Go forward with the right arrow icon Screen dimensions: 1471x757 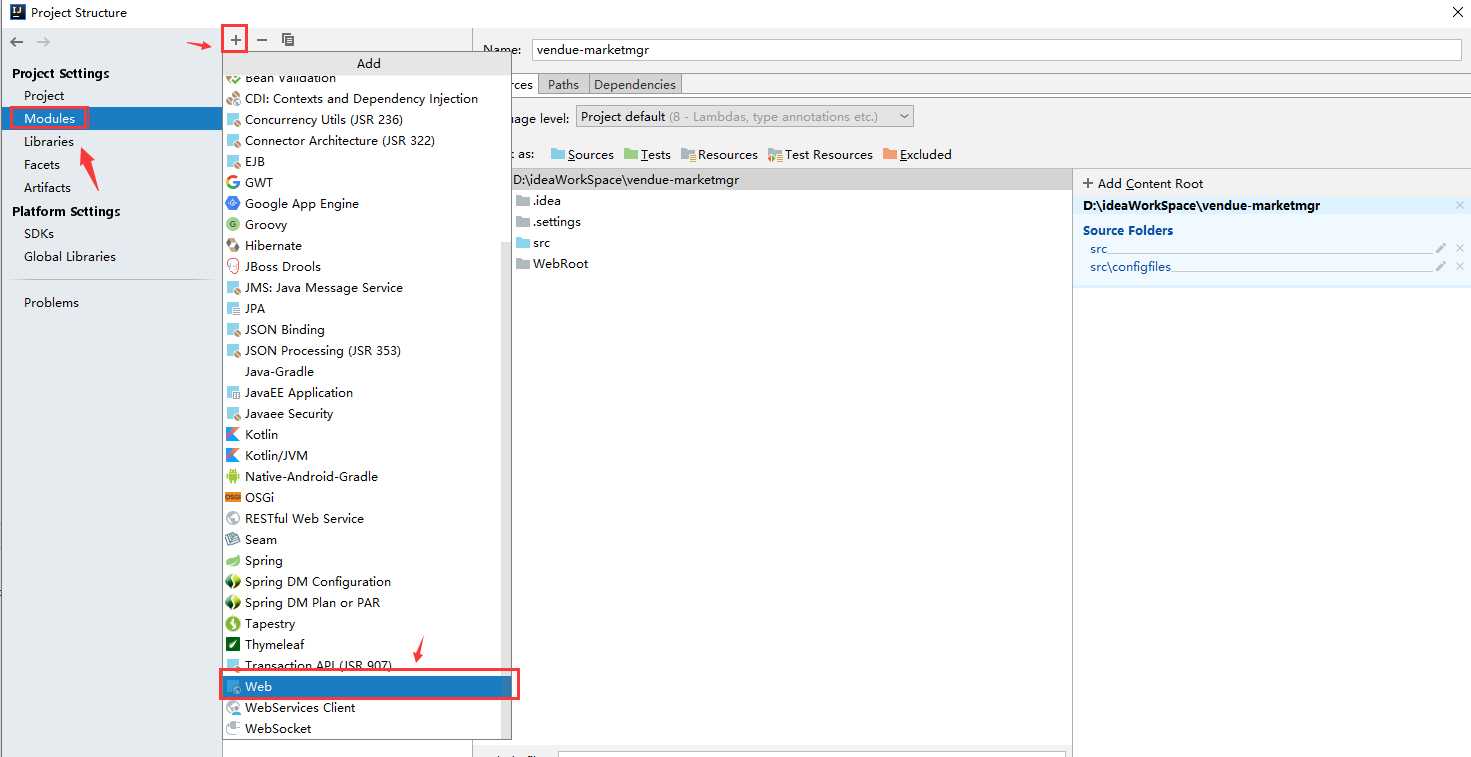point(43,42)
